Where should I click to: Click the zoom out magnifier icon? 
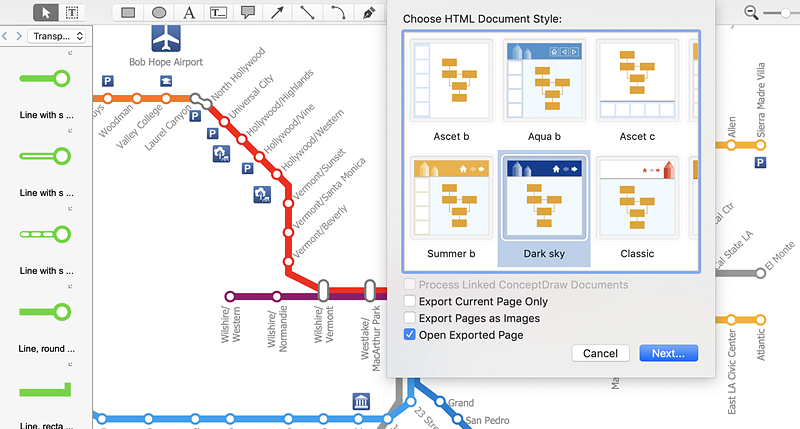coord(751,12)
